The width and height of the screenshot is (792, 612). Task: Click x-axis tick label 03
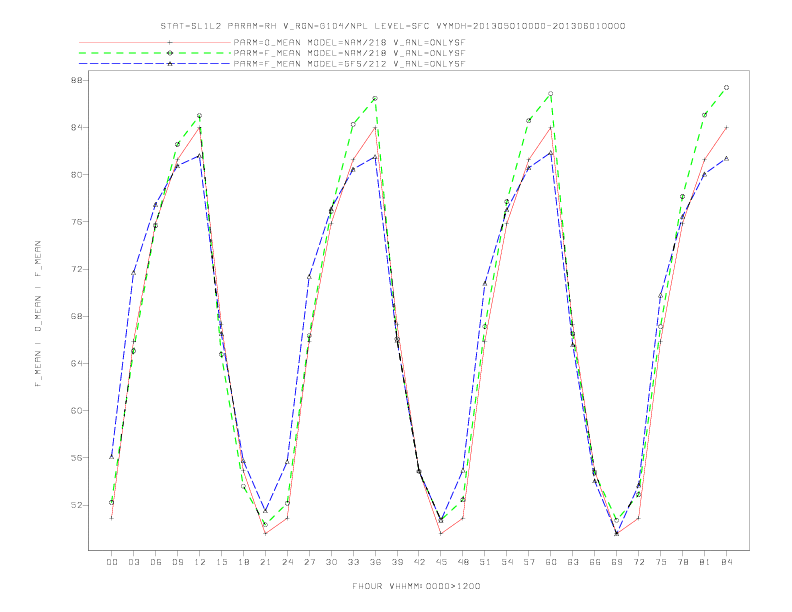[x=133, y=562]
